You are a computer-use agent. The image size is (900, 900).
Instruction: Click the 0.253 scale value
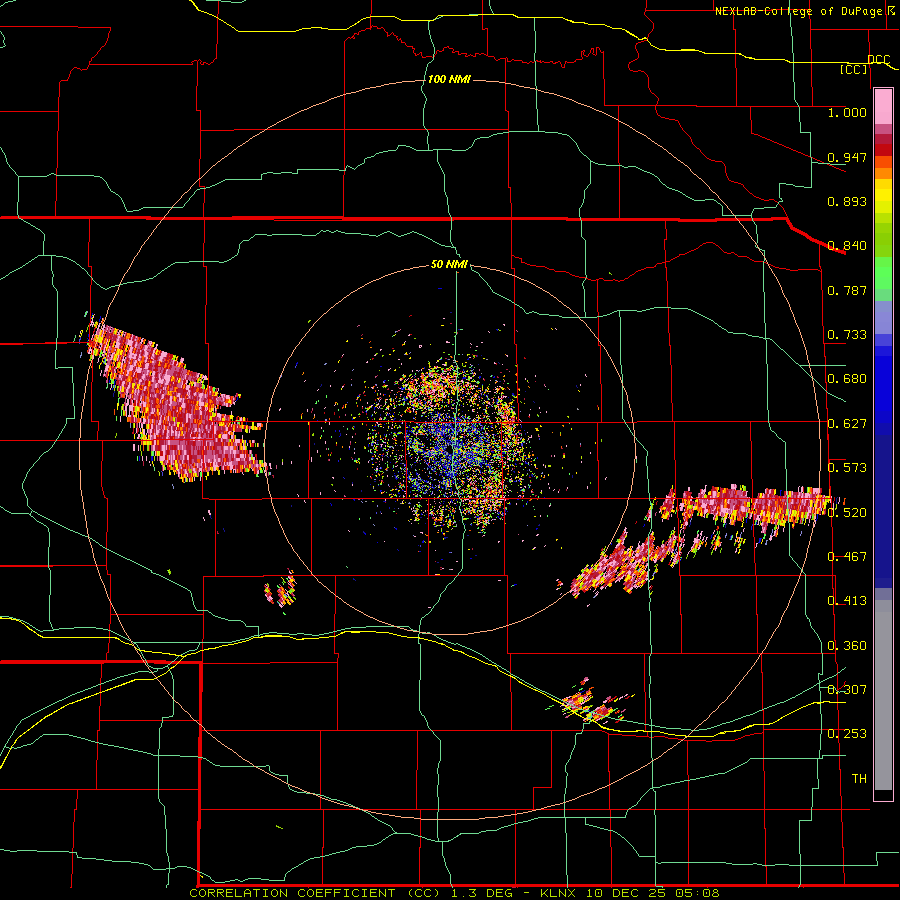tap(847, 734)
